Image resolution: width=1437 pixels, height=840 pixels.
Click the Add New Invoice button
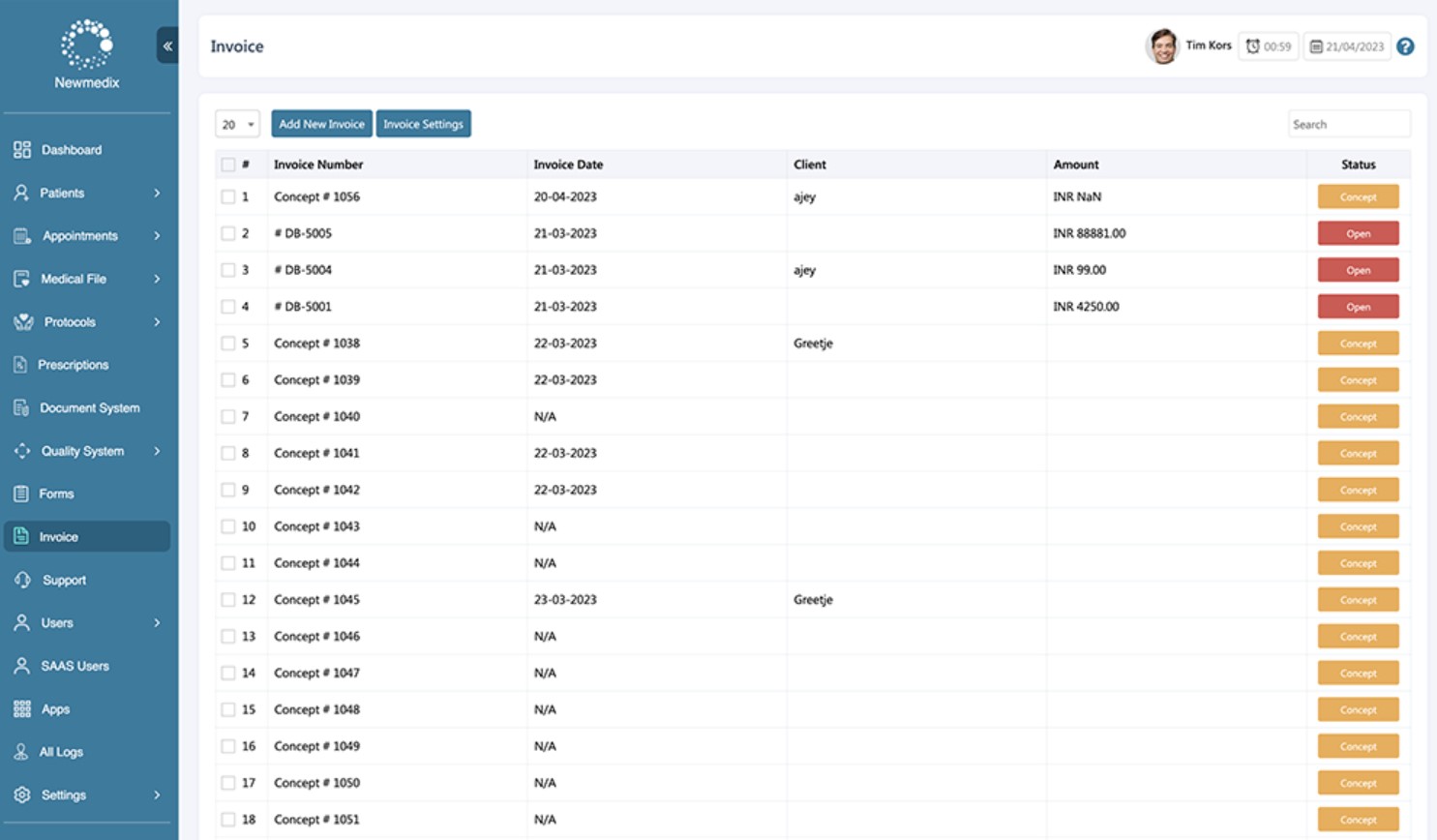click(321, 124)
